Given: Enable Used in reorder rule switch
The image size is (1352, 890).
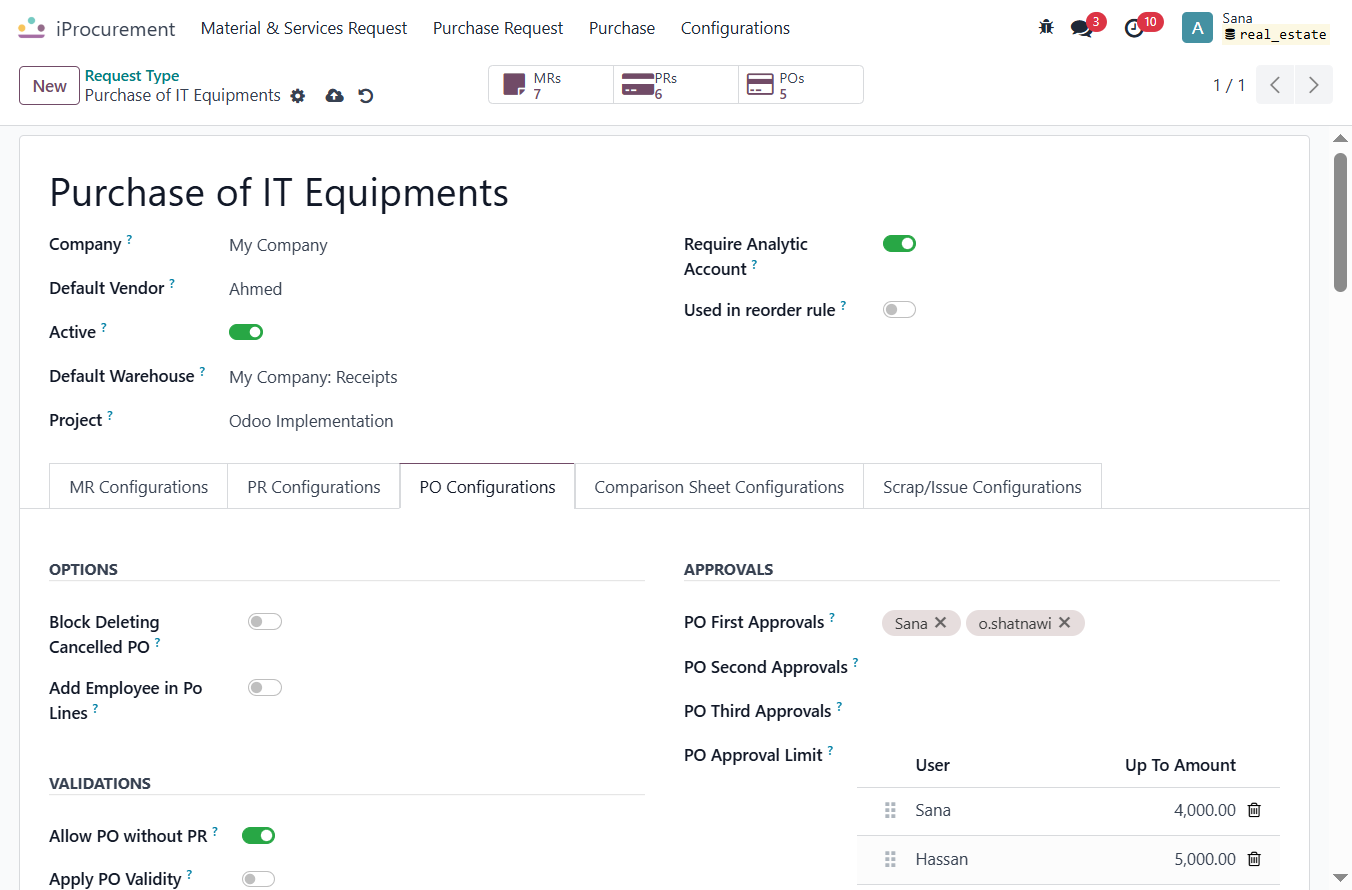Looking at the screenshot, I should pyautogui.click(x=899, y=309).
